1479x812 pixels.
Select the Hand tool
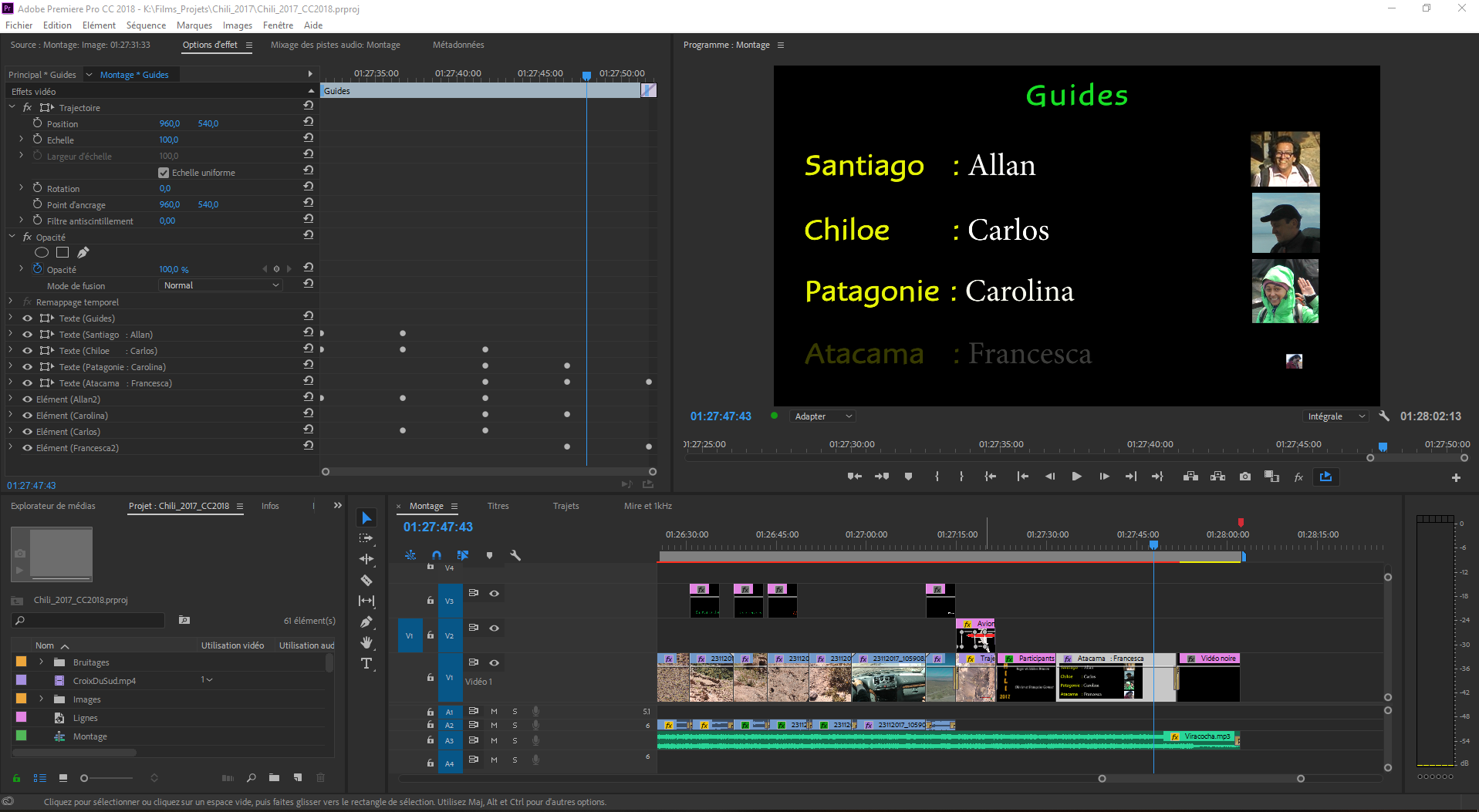[366, 642]
